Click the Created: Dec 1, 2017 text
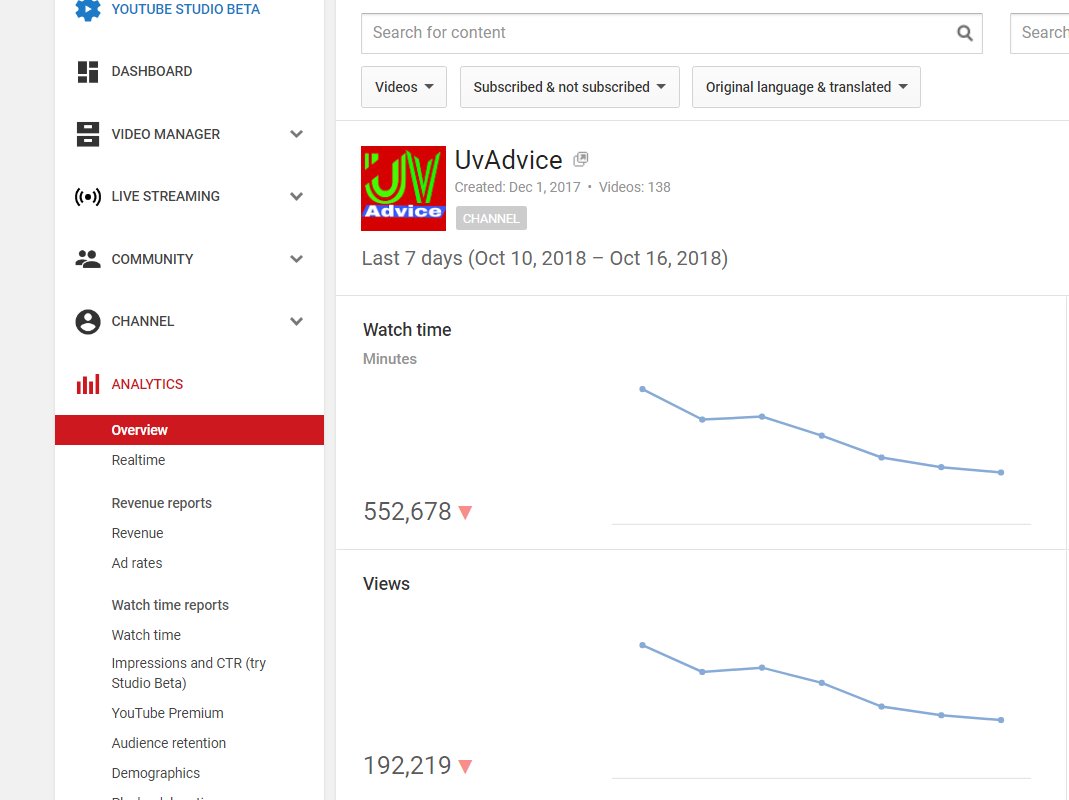Screen dimensions: 1069x800 517,187
